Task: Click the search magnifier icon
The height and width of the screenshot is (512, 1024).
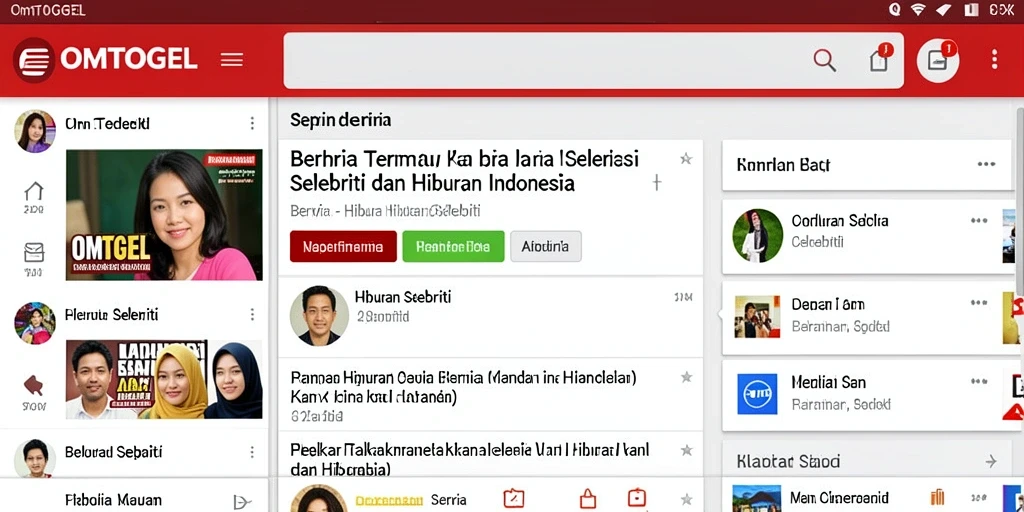Action: pos(825,60)
